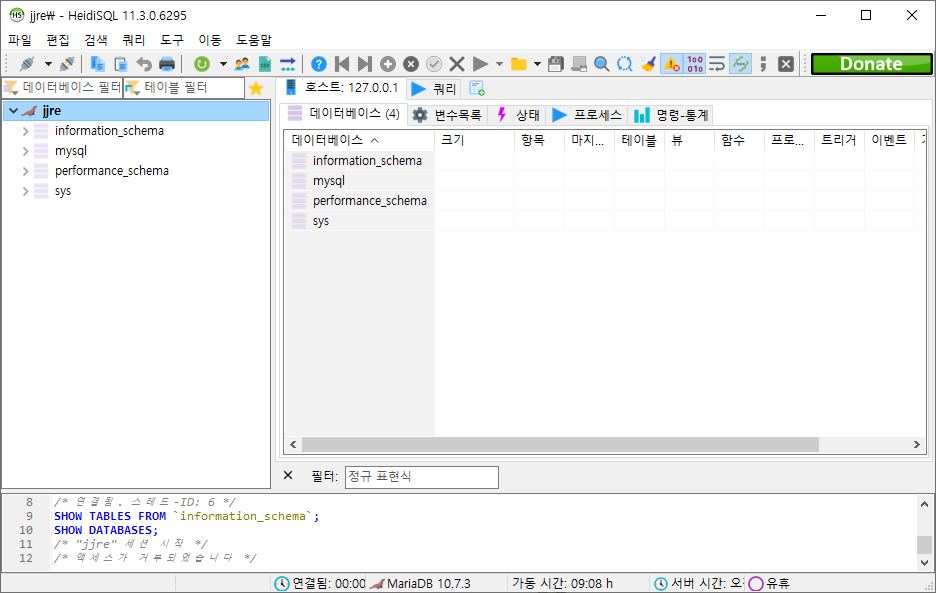Open the recent files dropdown beside folder
This screenshot has width=936, height=593.
pyautogui.click(x=537, y=64)
